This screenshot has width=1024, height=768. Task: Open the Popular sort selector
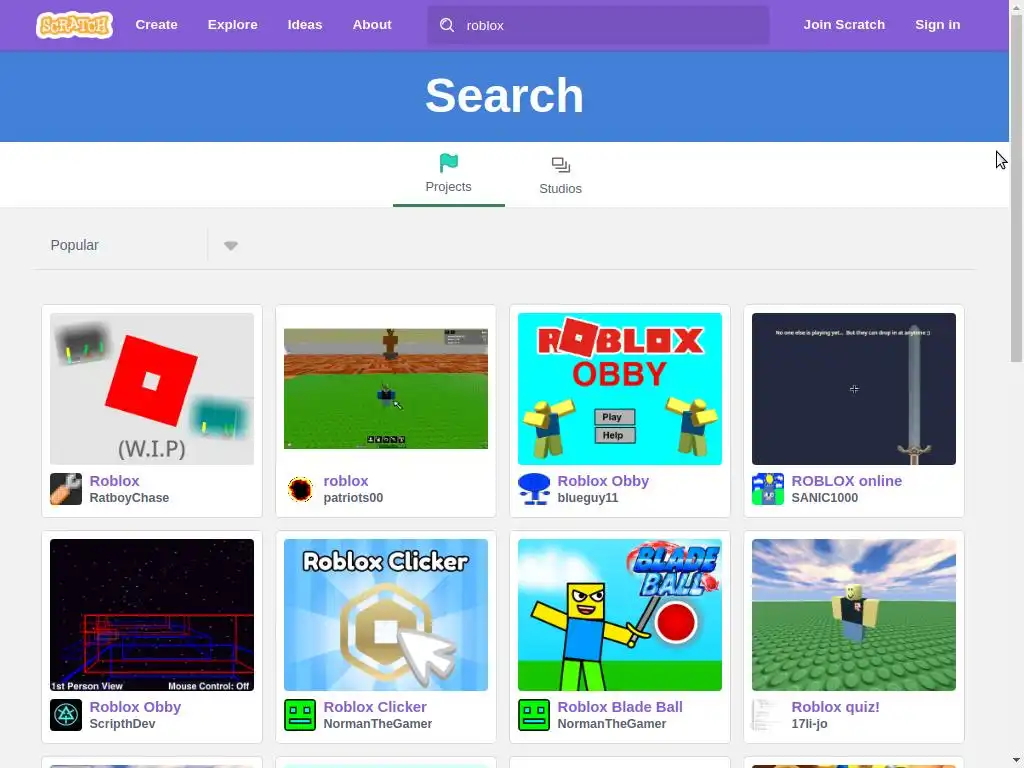click(144, 246)
